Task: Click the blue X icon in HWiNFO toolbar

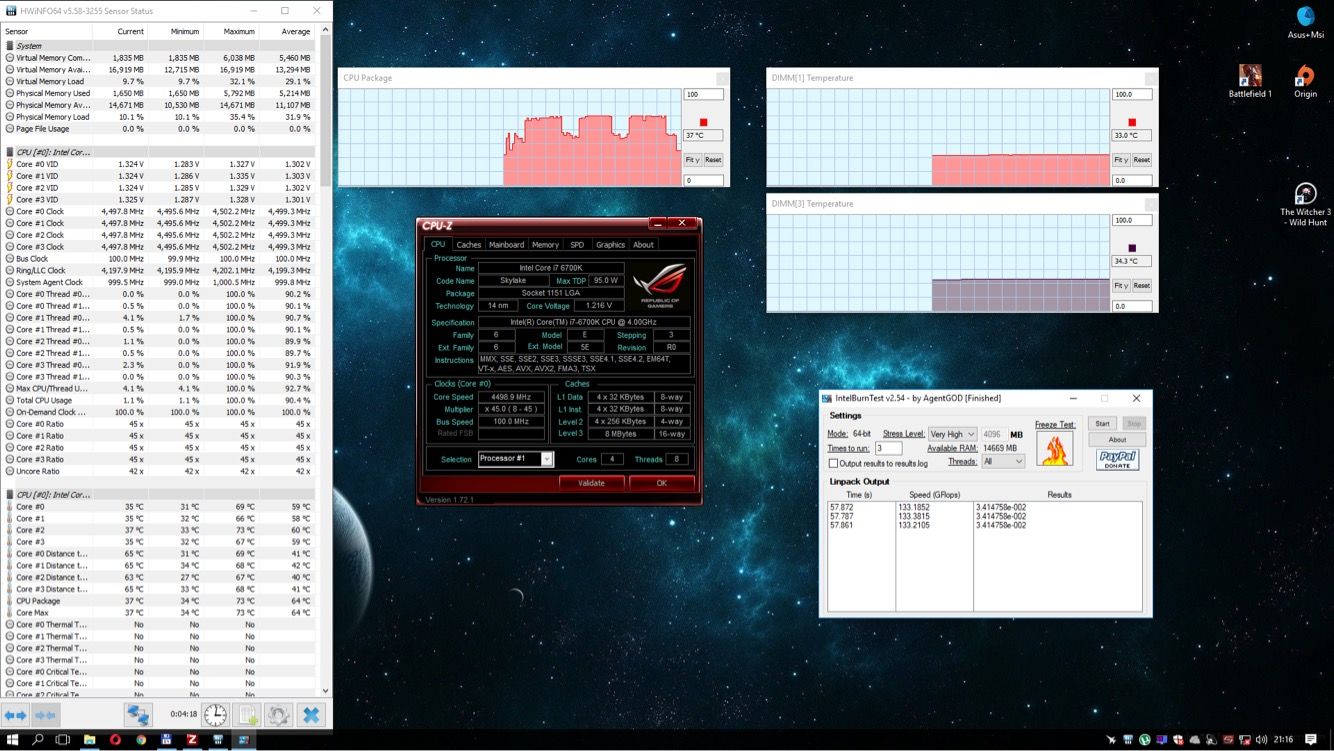Action: (311, 715)
